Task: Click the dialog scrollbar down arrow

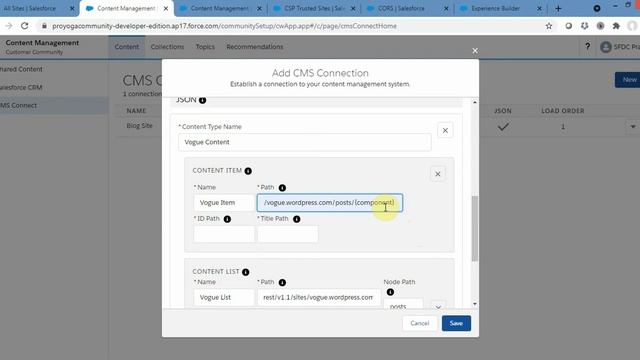Action: click(474, 304)
